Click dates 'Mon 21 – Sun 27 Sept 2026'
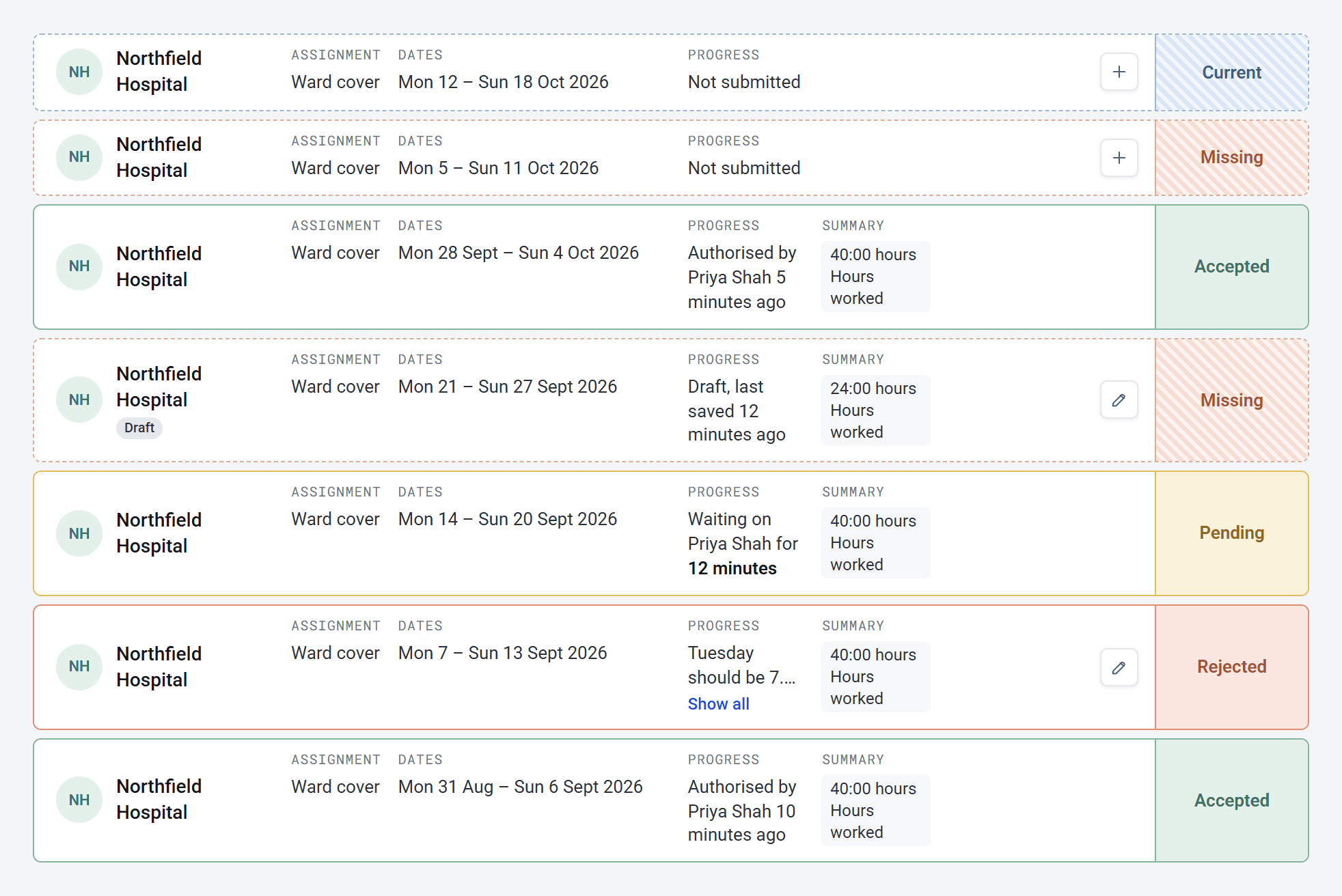This screenshot has width=1342, height=896. (507, 387)
